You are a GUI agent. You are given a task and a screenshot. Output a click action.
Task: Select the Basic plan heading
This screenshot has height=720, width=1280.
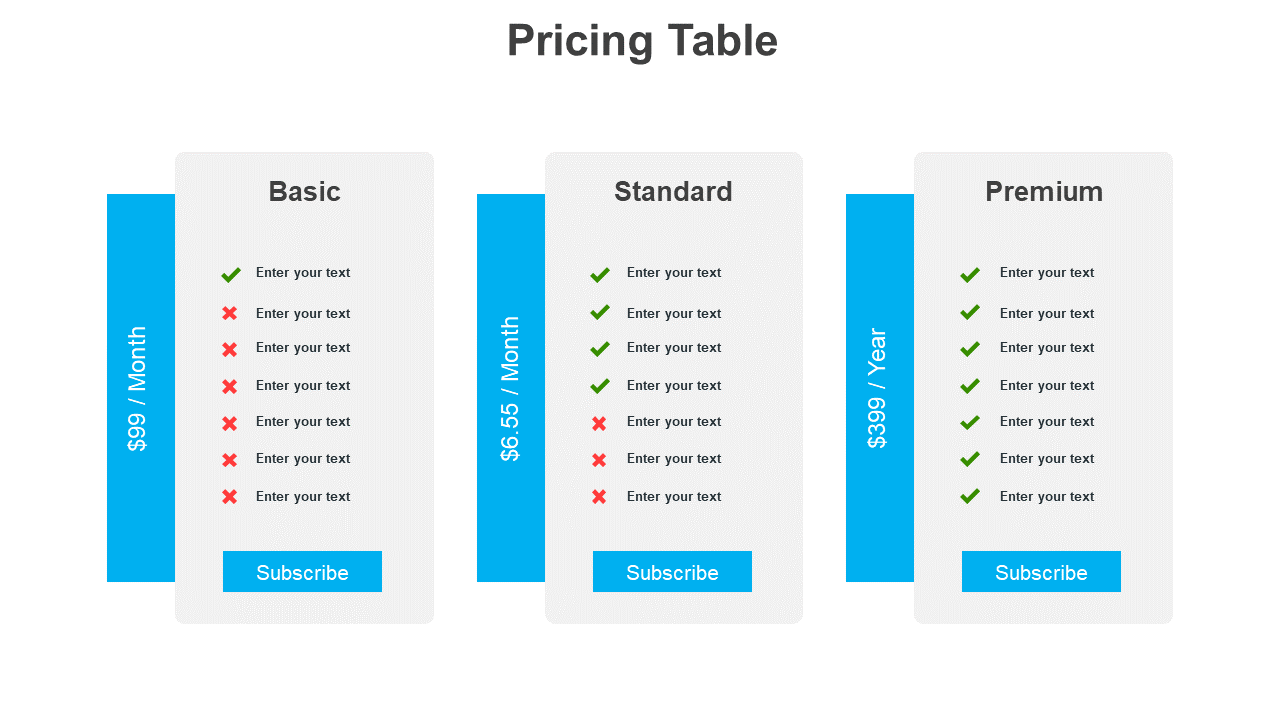[304, 192]
